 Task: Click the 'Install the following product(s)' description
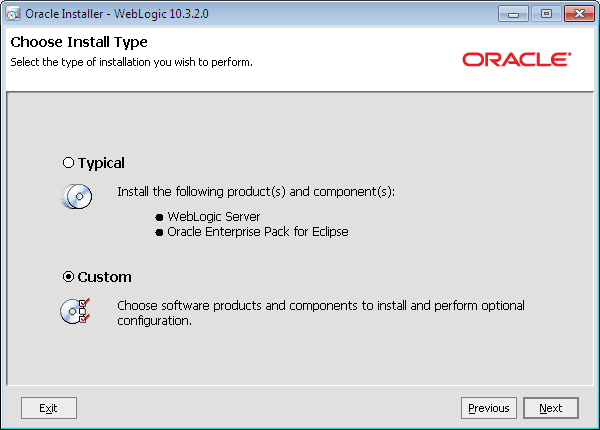pyautogui.click(x=256, y=192)
